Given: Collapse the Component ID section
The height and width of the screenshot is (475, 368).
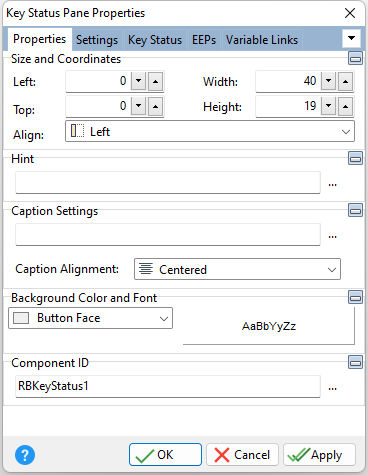Looking at the screenshot, I should [355, 362].
